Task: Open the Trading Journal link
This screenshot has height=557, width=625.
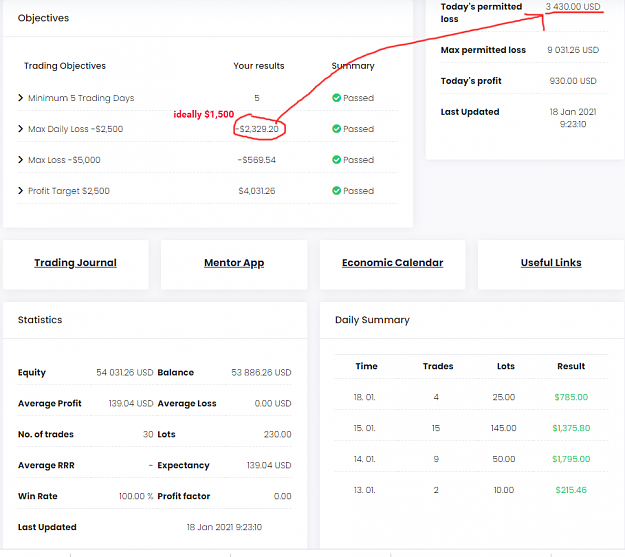Action: pos(75,263)
